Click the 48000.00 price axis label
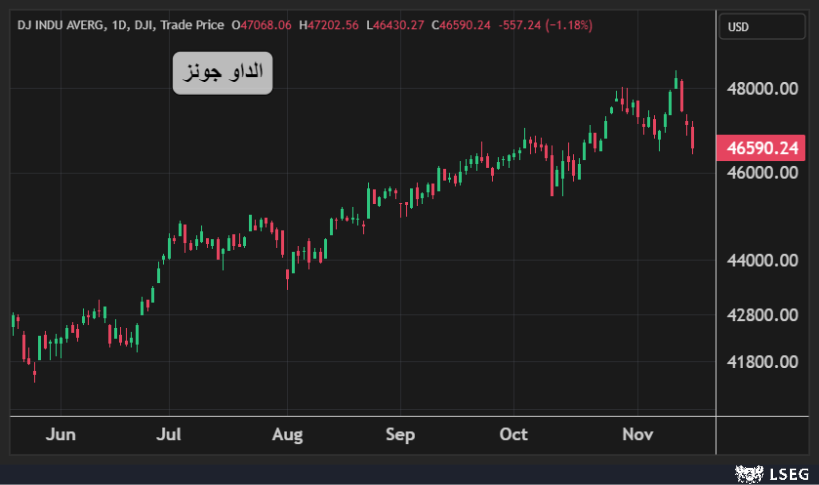The image size is (819, 485). click(x=762, y=88)
